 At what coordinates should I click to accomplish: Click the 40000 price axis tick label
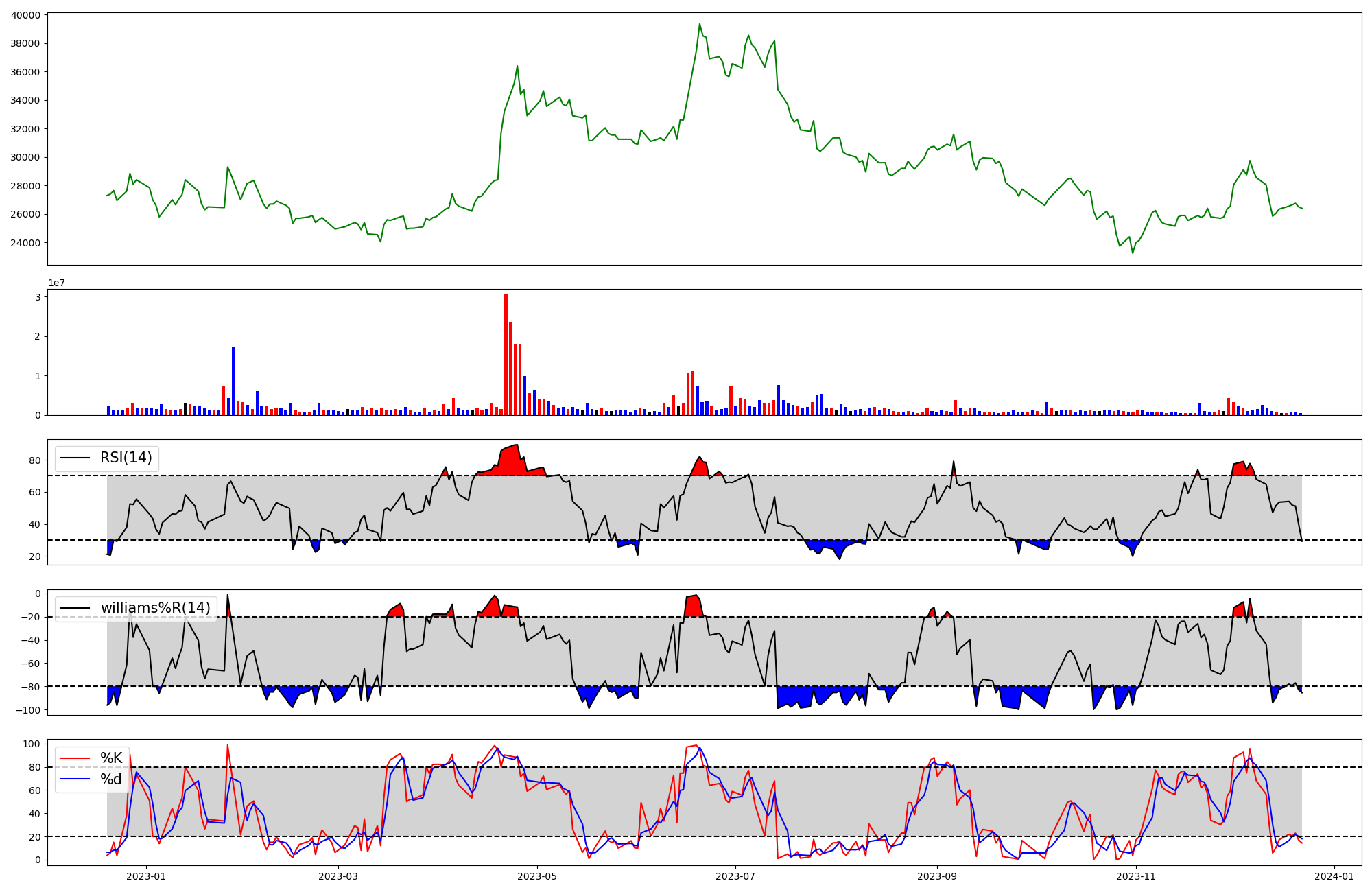(25, 15)
